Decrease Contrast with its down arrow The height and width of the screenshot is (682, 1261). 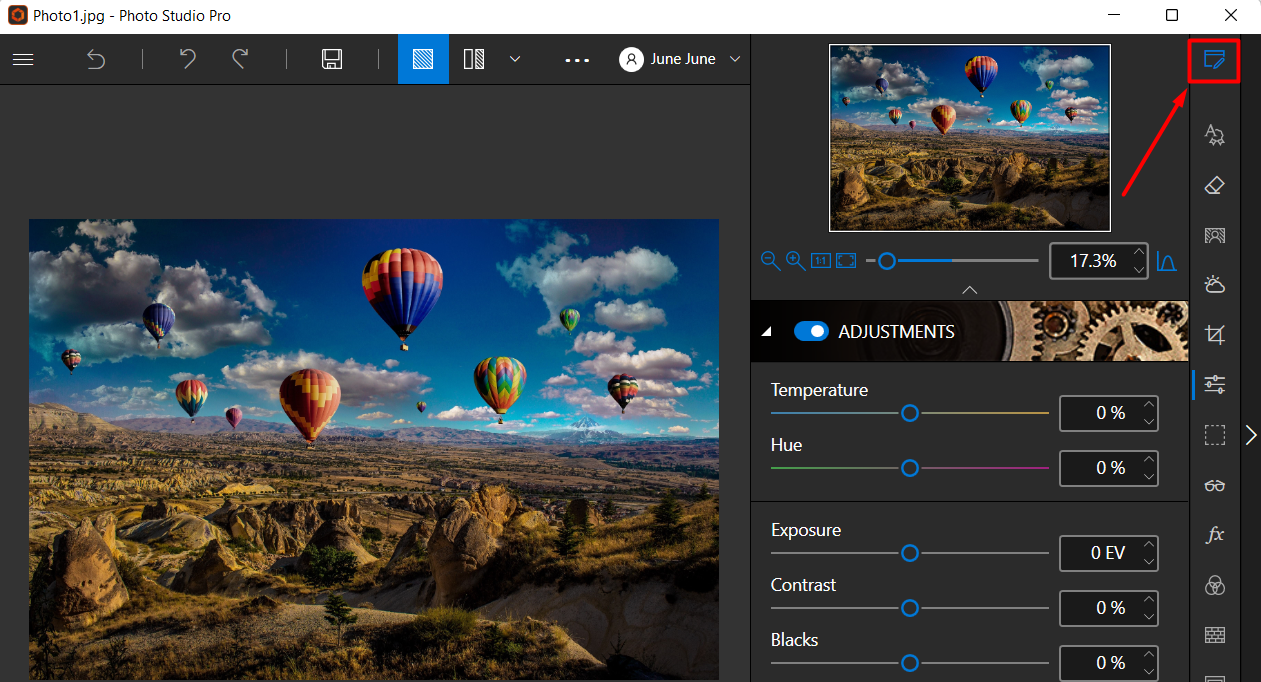click(1149, 617)
